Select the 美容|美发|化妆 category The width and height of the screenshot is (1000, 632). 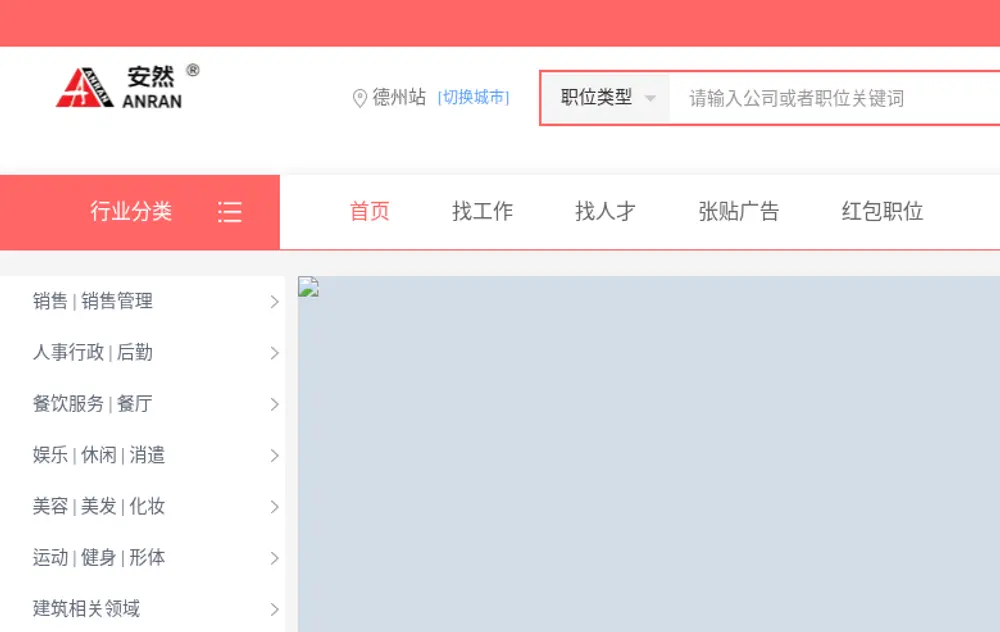click(99, 506)
